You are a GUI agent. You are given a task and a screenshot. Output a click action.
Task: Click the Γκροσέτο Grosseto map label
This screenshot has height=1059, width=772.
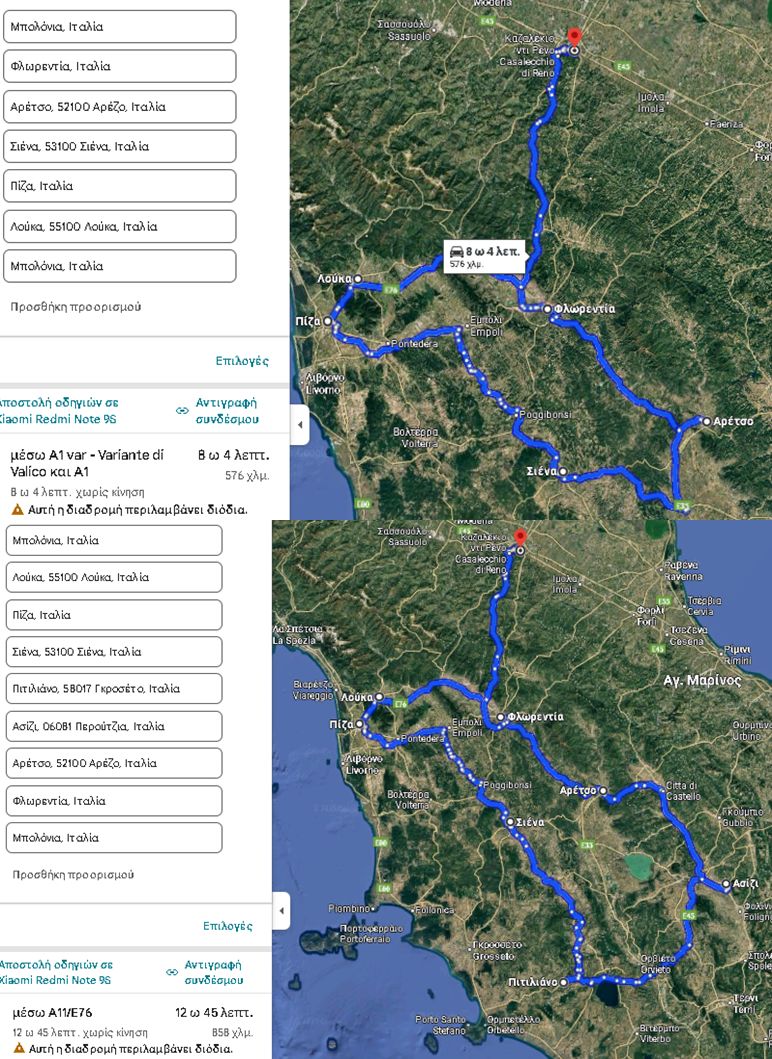pos(497,948)
